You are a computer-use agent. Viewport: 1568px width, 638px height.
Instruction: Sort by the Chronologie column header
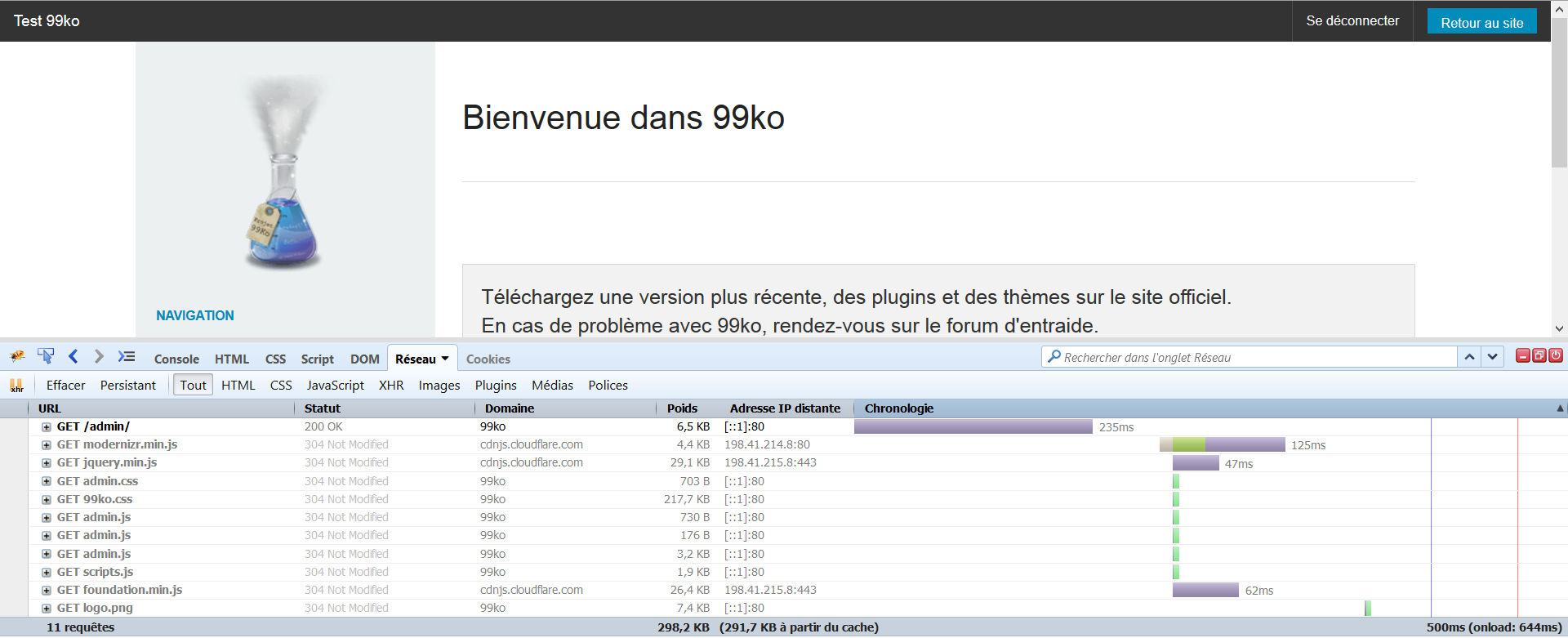1210,408
